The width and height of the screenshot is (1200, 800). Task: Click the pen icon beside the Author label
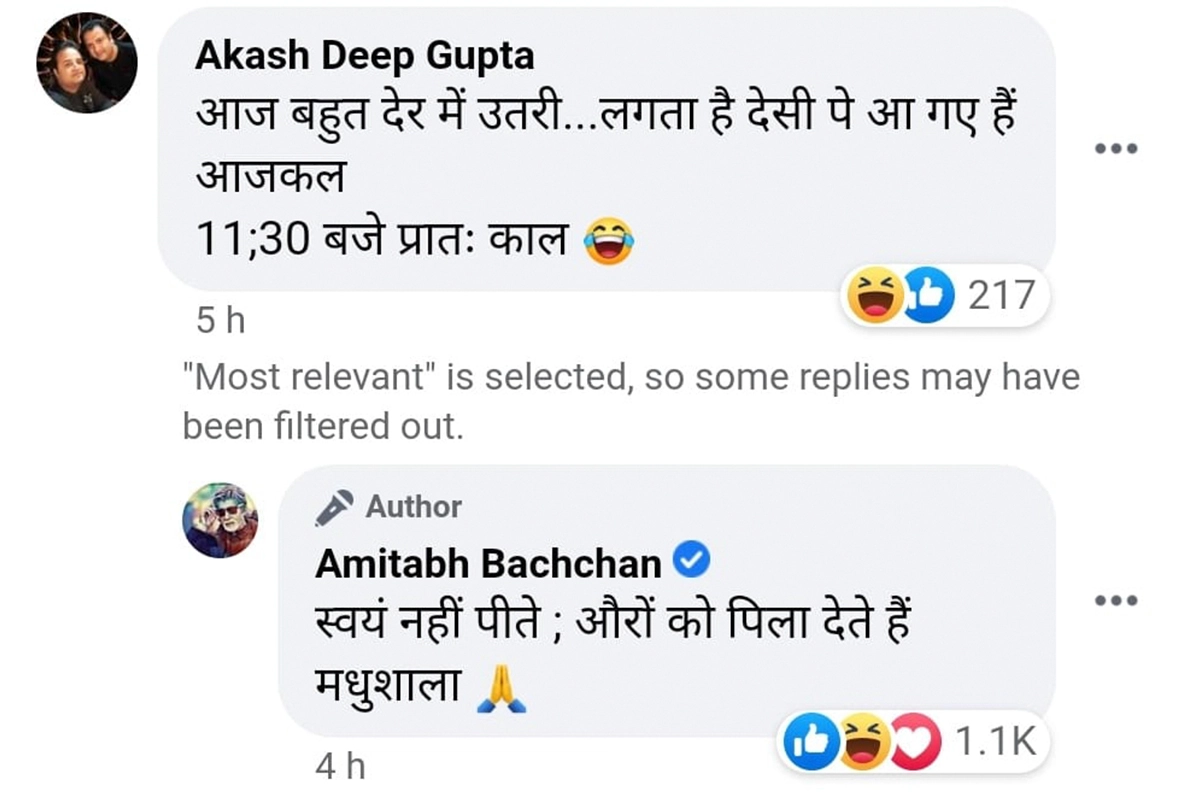click(334, 508)
